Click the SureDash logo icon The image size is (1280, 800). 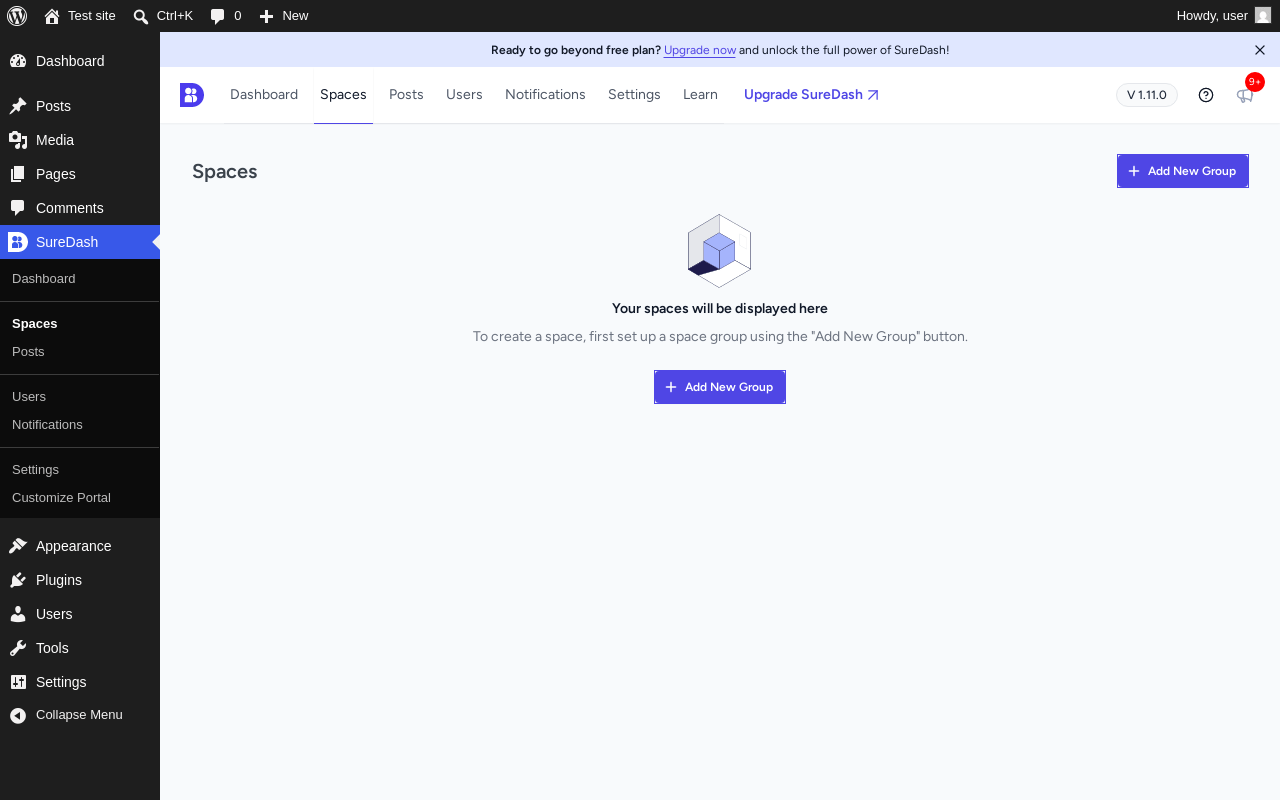tap(192, 95)
